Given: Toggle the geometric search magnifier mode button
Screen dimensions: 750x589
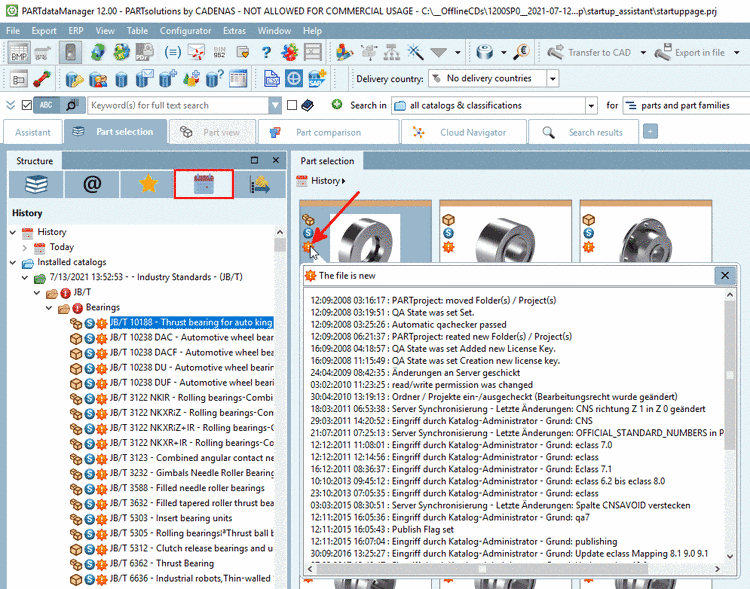Looking at the screenshot, I should [x=73, y=105].
